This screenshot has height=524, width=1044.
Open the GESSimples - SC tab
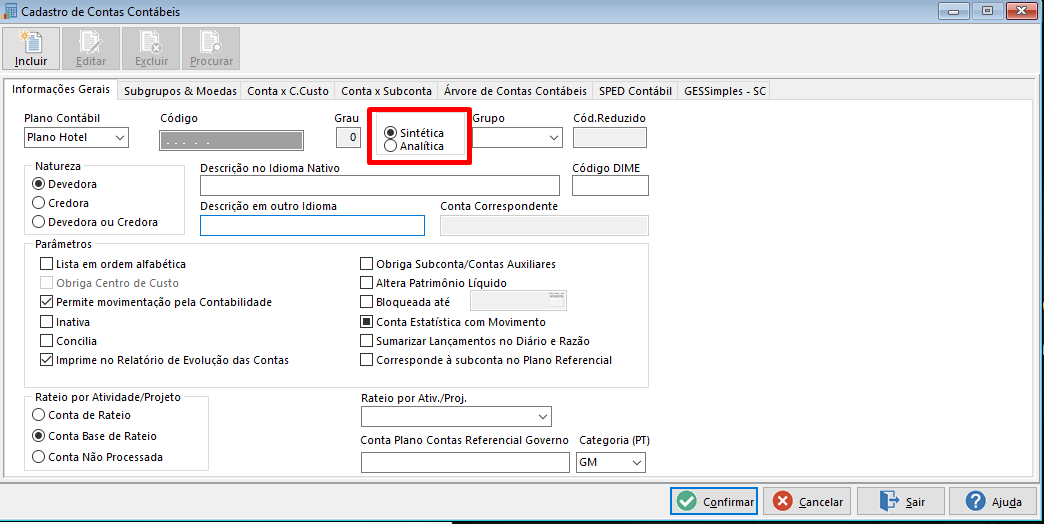tap(725, 91)
